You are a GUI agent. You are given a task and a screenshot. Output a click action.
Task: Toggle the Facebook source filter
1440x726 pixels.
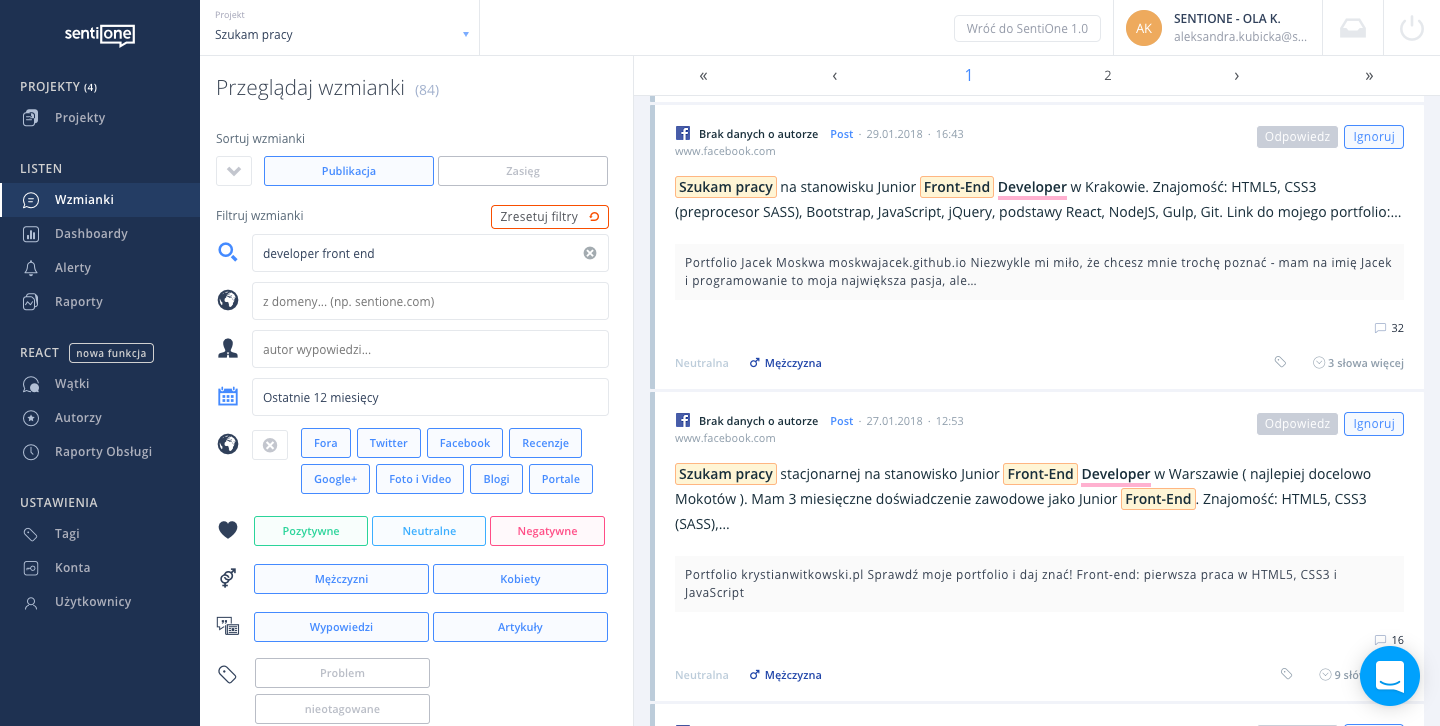[x=464, y=443]
